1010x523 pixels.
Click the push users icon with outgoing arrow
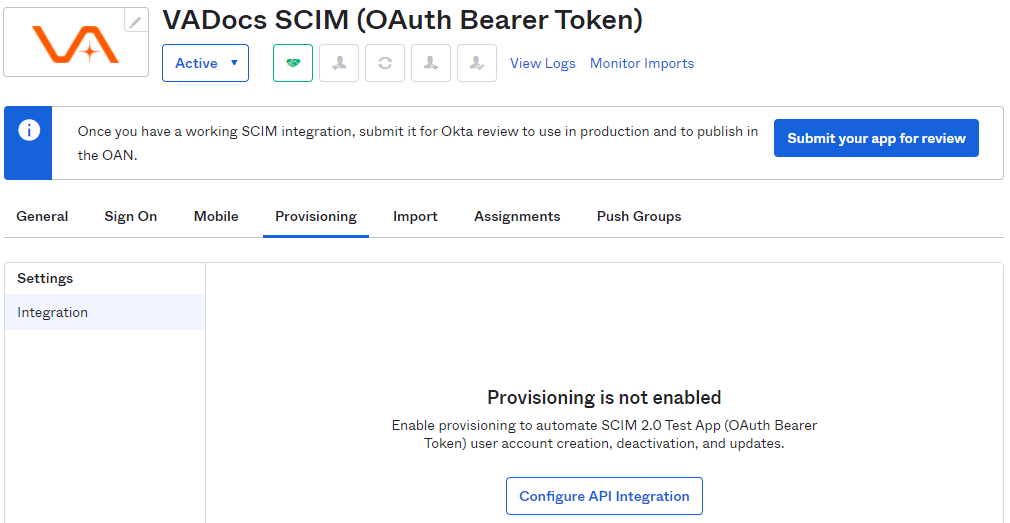click(431, 63)
